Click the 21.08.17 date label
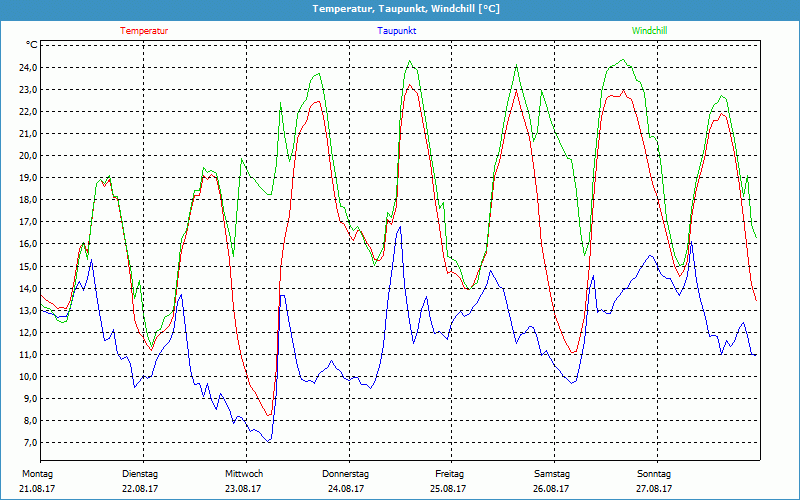 37,489
